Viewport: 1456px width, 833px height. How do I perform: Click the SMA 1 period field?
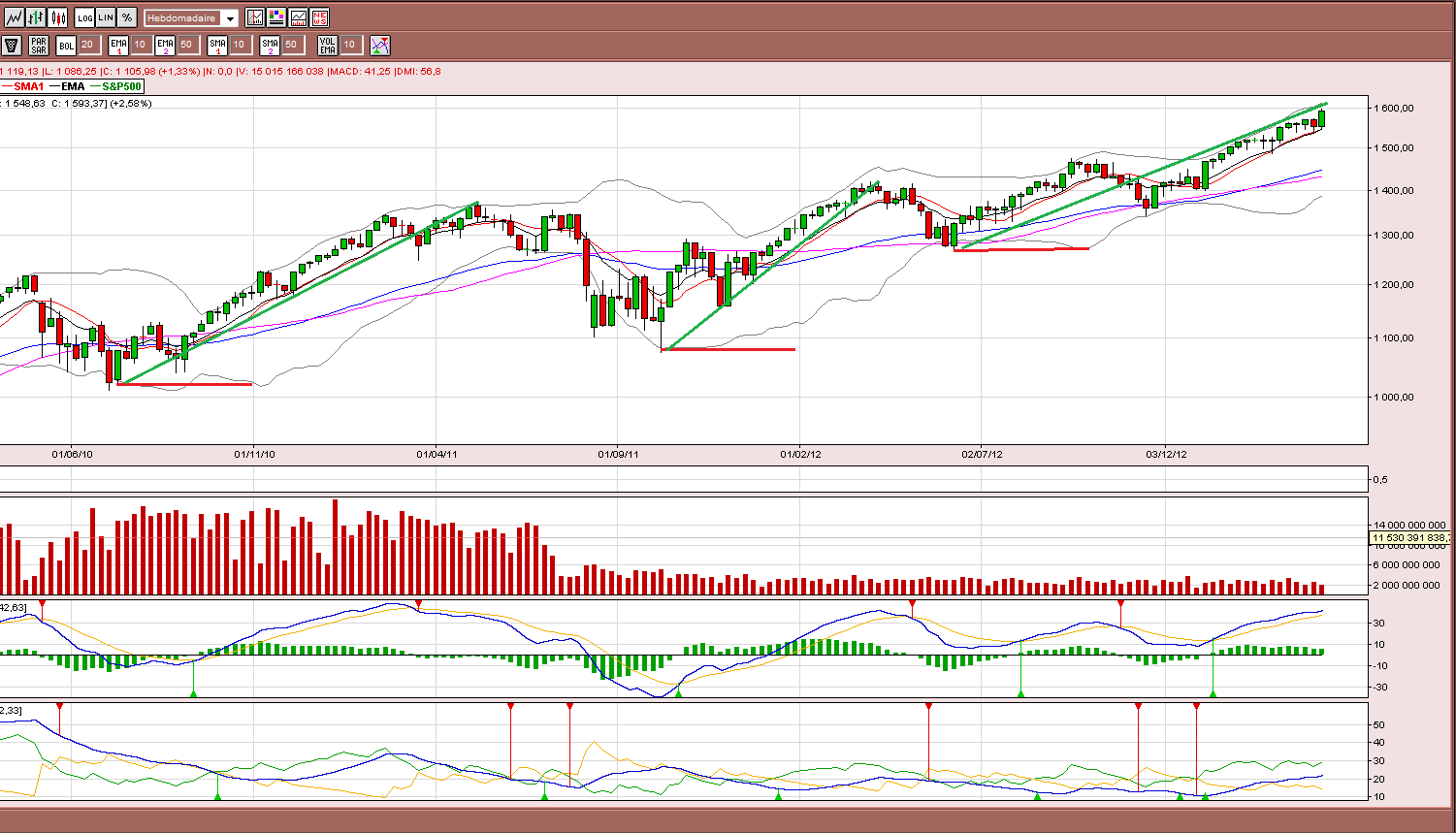240,45
